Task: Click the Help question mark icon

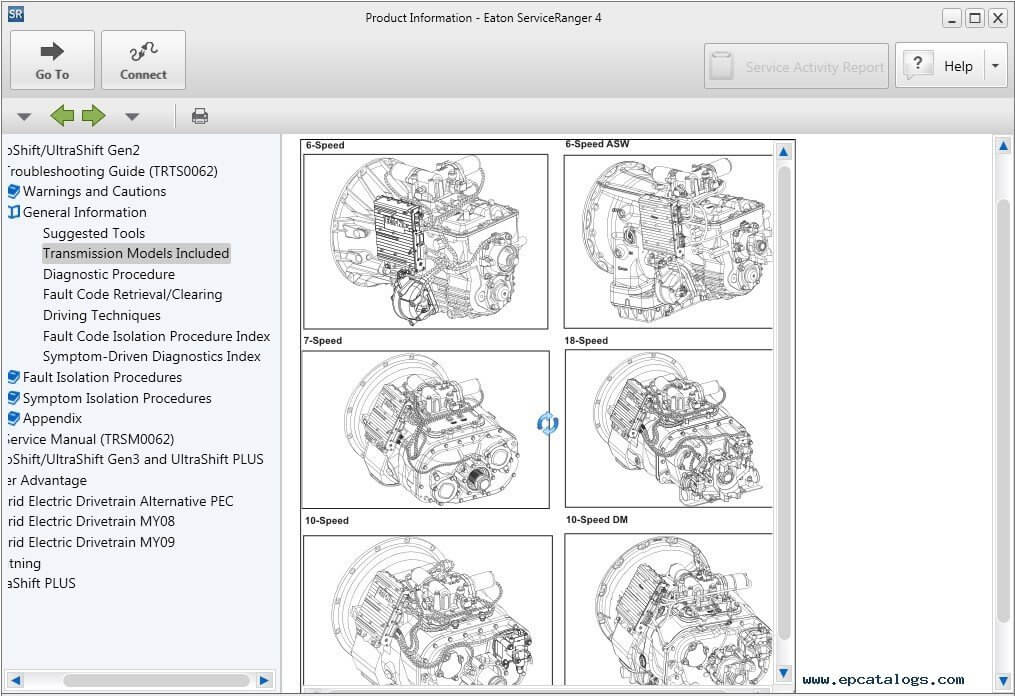Action: pos(917,64)
